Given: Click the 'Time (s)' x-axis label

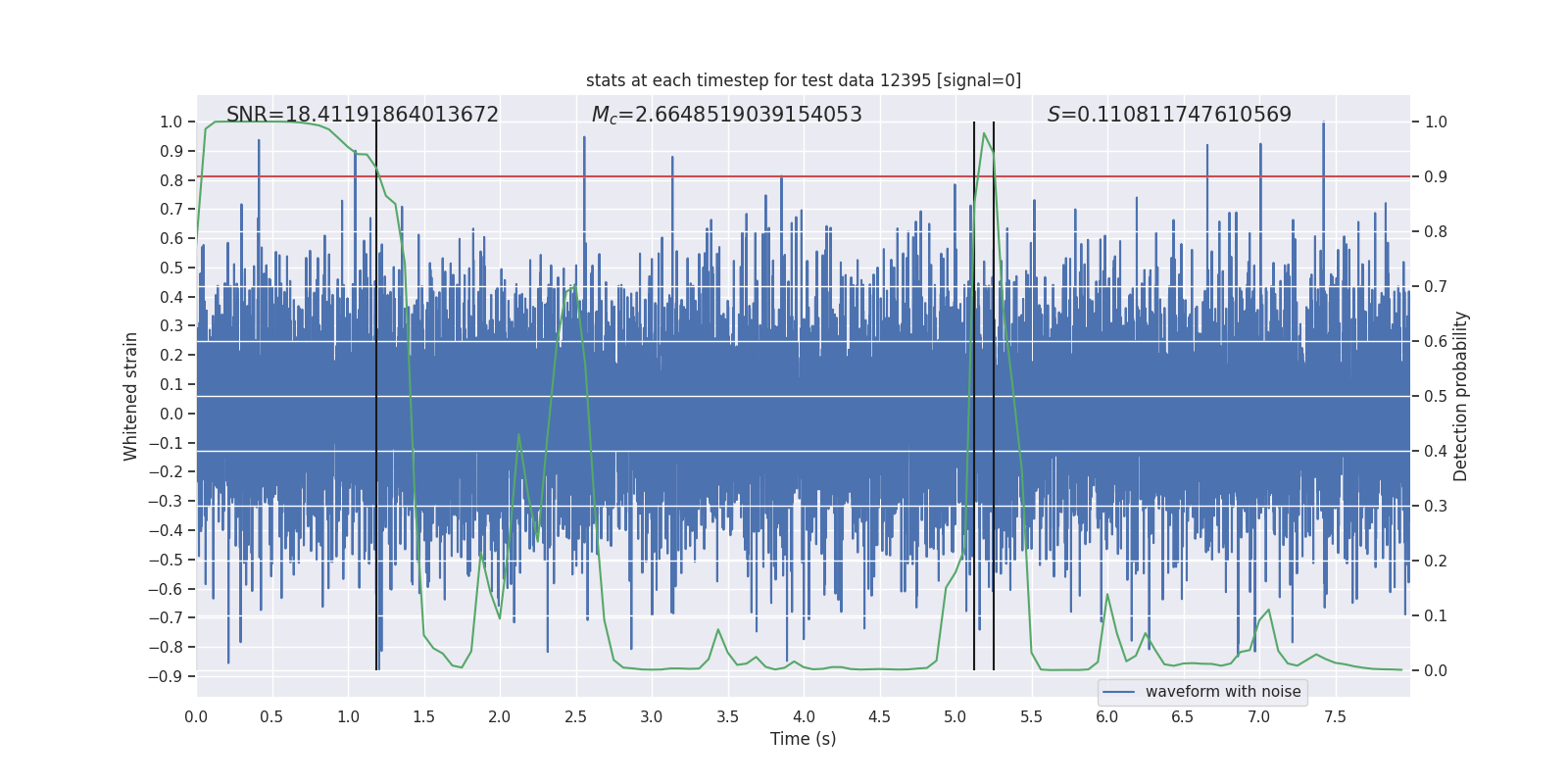Looking at the screenshot, I should point(803,739).
